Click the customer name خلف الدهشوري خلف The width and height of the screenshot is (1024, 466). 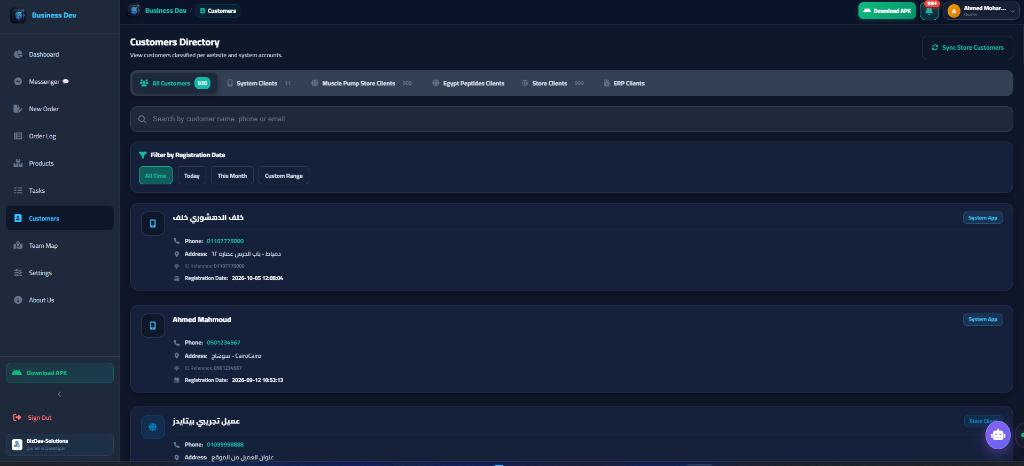pyautogui.click(x=208, y=217)
